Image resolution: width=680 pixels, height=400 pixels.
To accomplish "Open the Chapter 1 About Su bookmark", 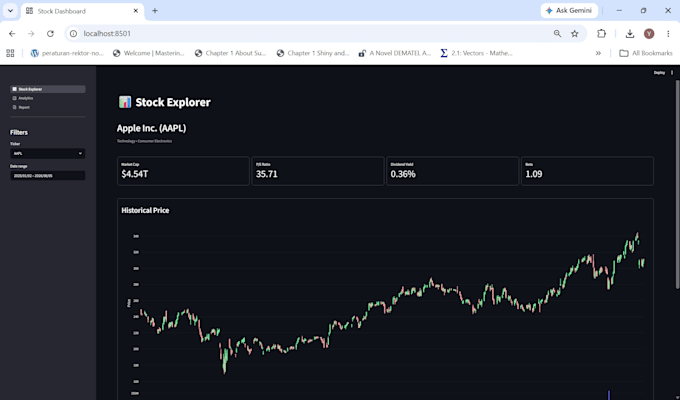I will coord(230,53).
